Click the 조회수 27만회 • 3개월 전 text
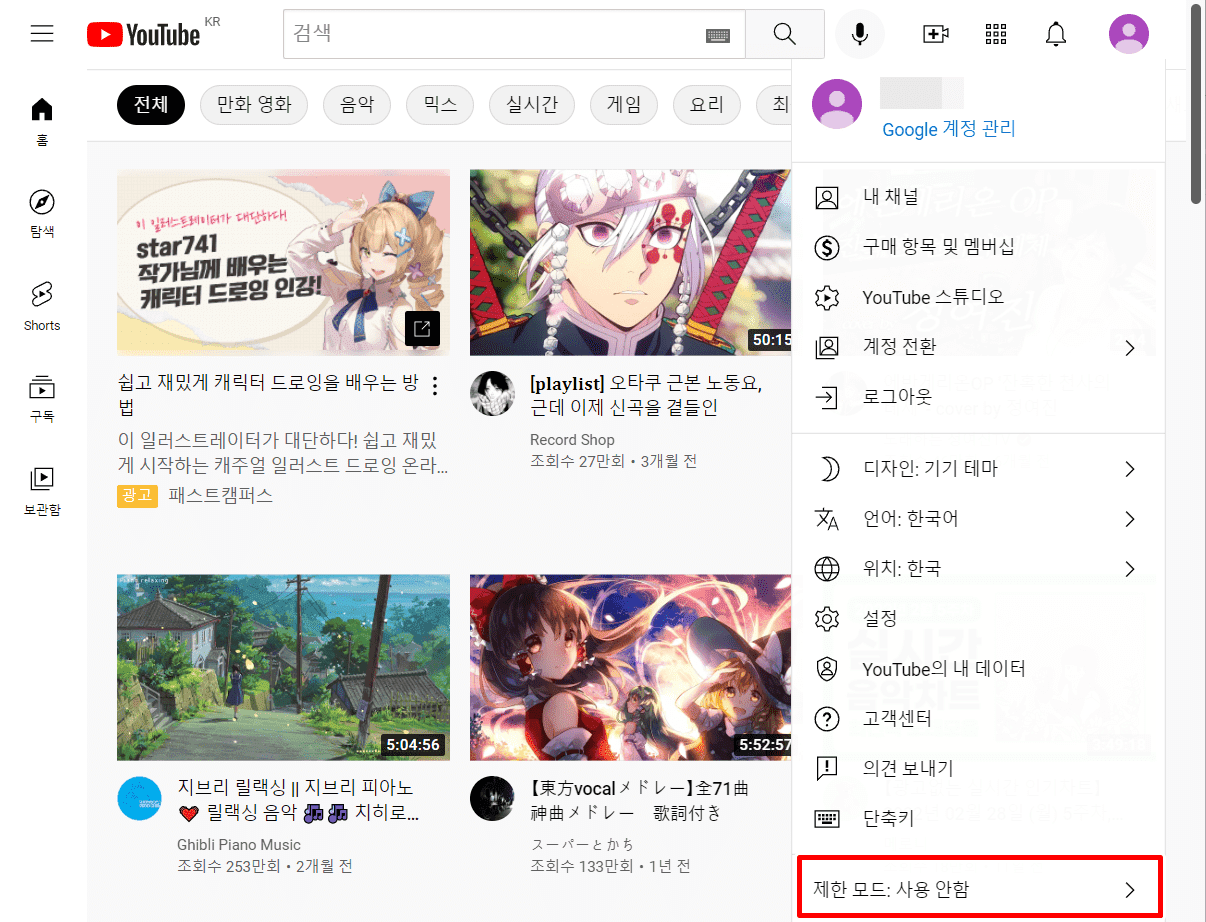Viewport: 1206px width, 922px height. pyautogui.click(x=613, y=462)
